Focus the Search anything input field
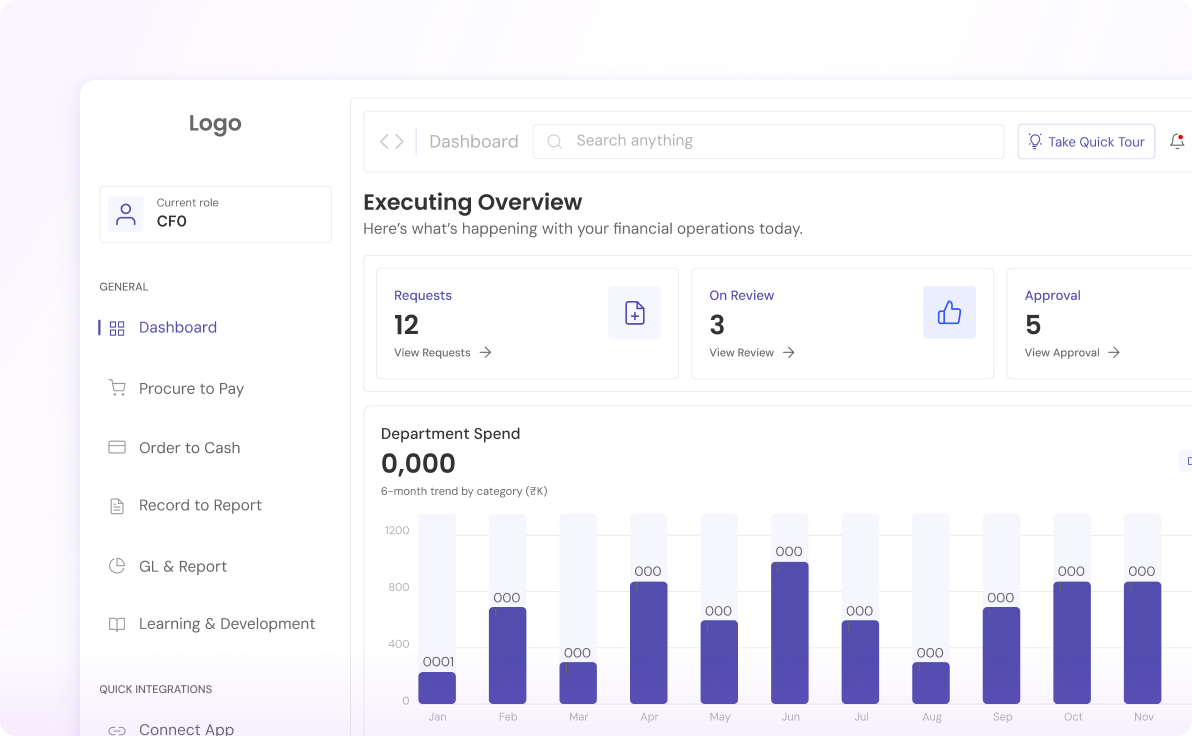1192x736 pixels. (768, 141)
